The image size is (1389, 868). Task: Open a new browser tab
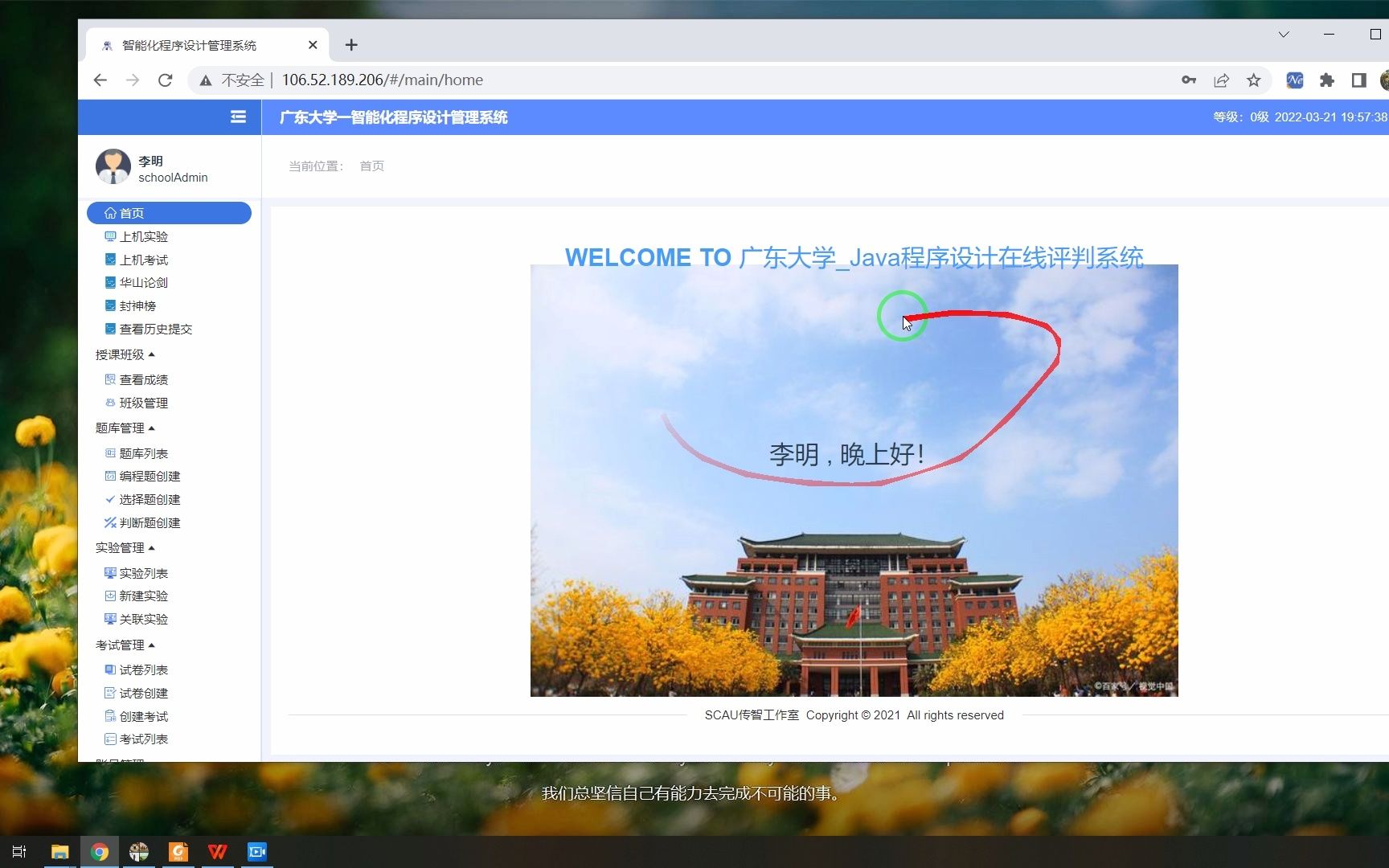tap(351, 45)
